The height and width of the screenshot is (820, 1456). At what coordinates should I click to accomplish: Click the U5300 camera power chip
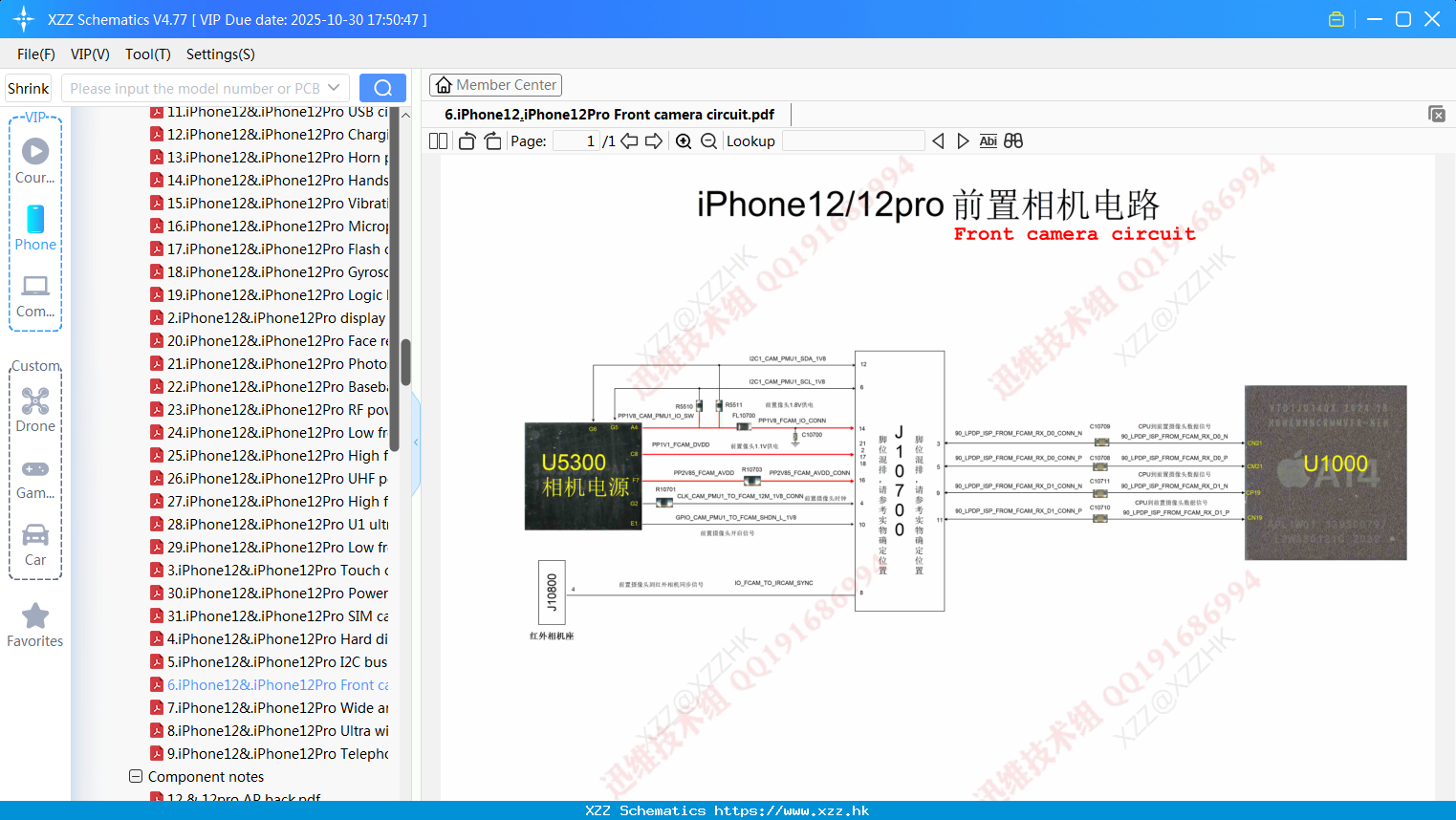[x=583, y=476]
